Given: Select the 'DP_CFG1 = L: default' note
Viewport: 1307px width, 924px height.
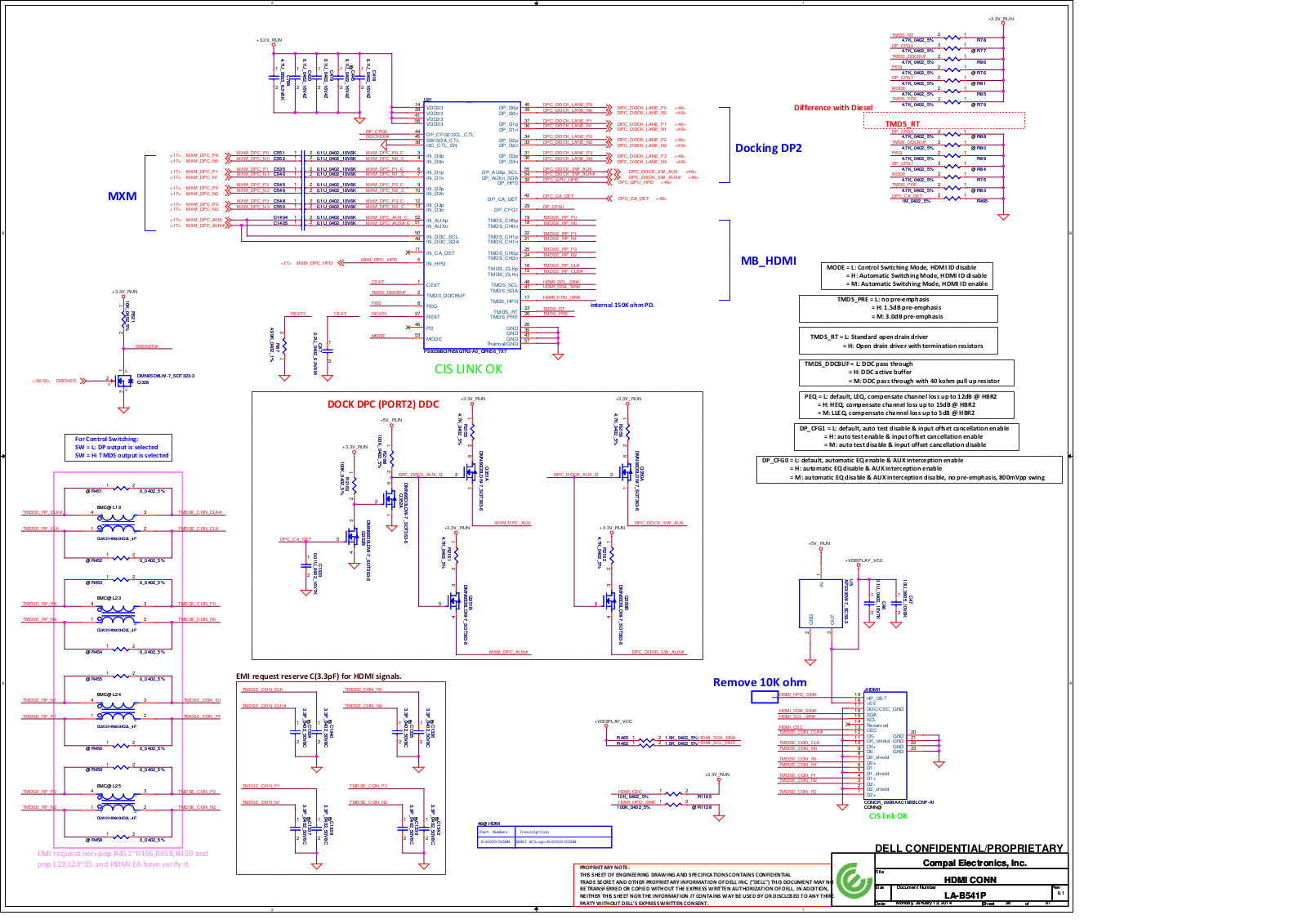Looking at the screenshot, I should 907,436.
